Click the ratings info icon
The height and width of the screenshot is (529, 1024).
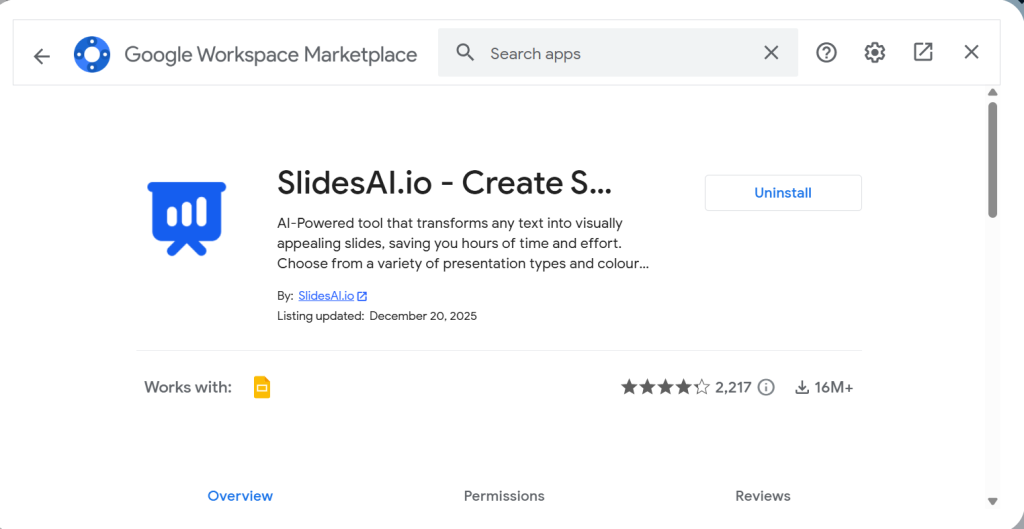pyautogui.click(x=766, y=387)
